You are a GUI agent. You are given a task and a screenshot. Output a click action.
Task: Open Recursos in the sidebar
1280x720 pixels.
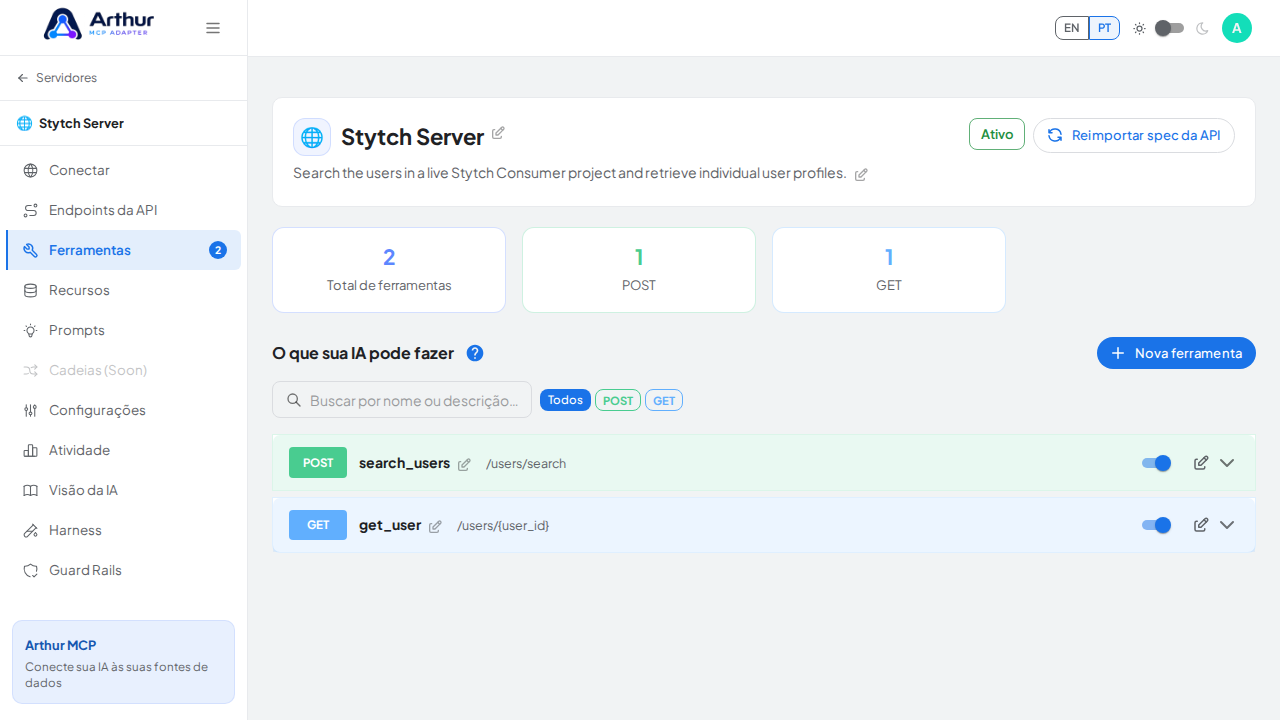123,290
